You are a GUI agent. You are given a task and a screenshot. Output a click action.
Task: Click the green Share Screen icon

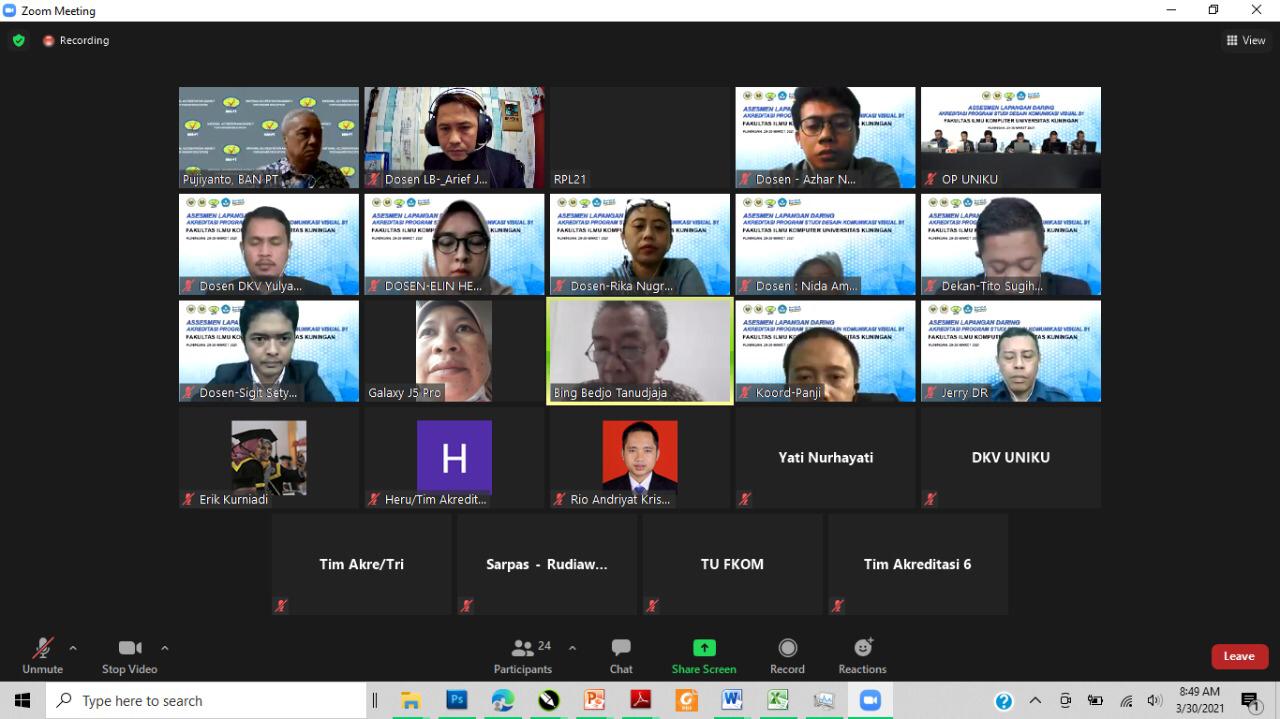click(x=704, y=648)
